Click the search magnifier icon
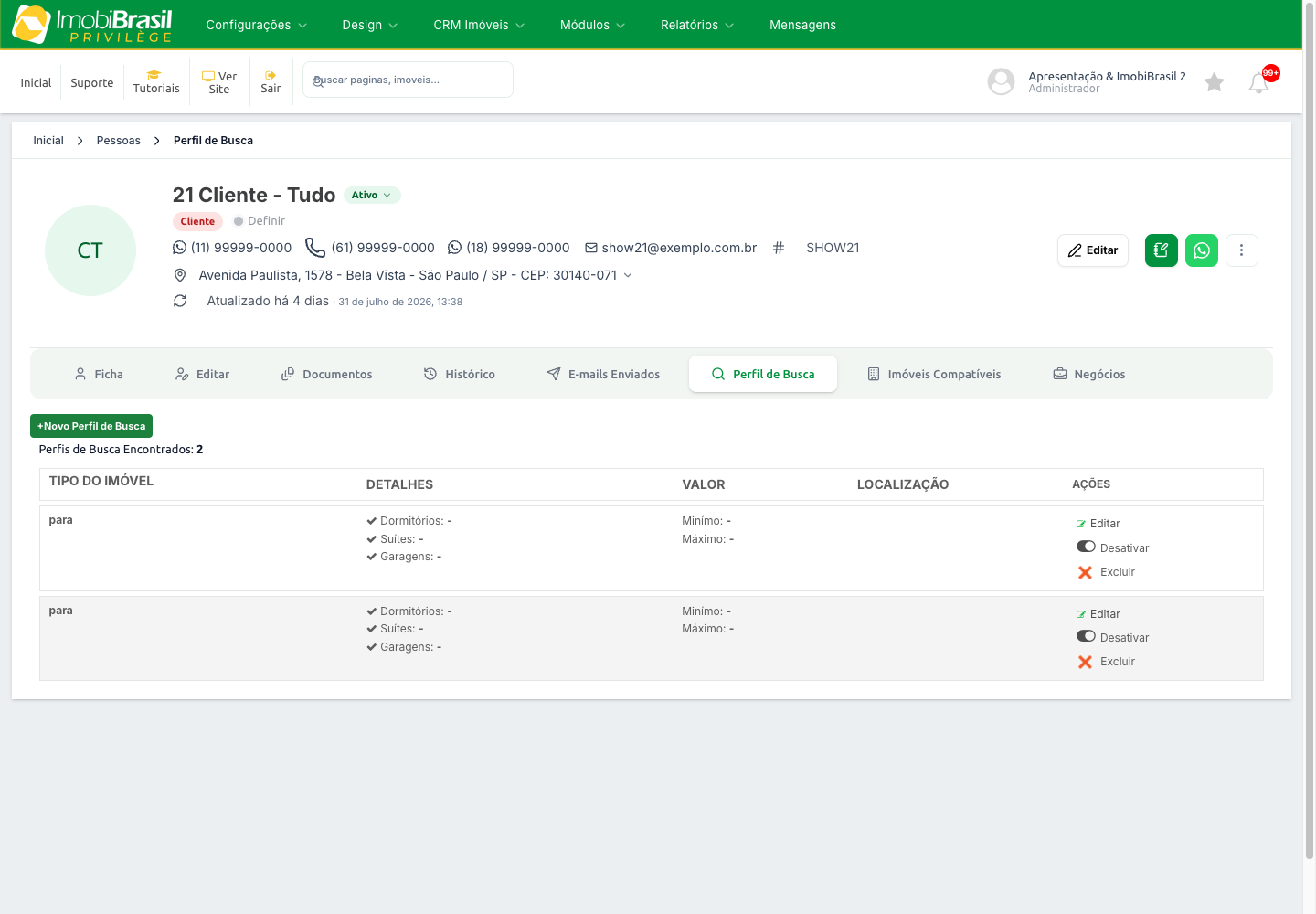 317,80
